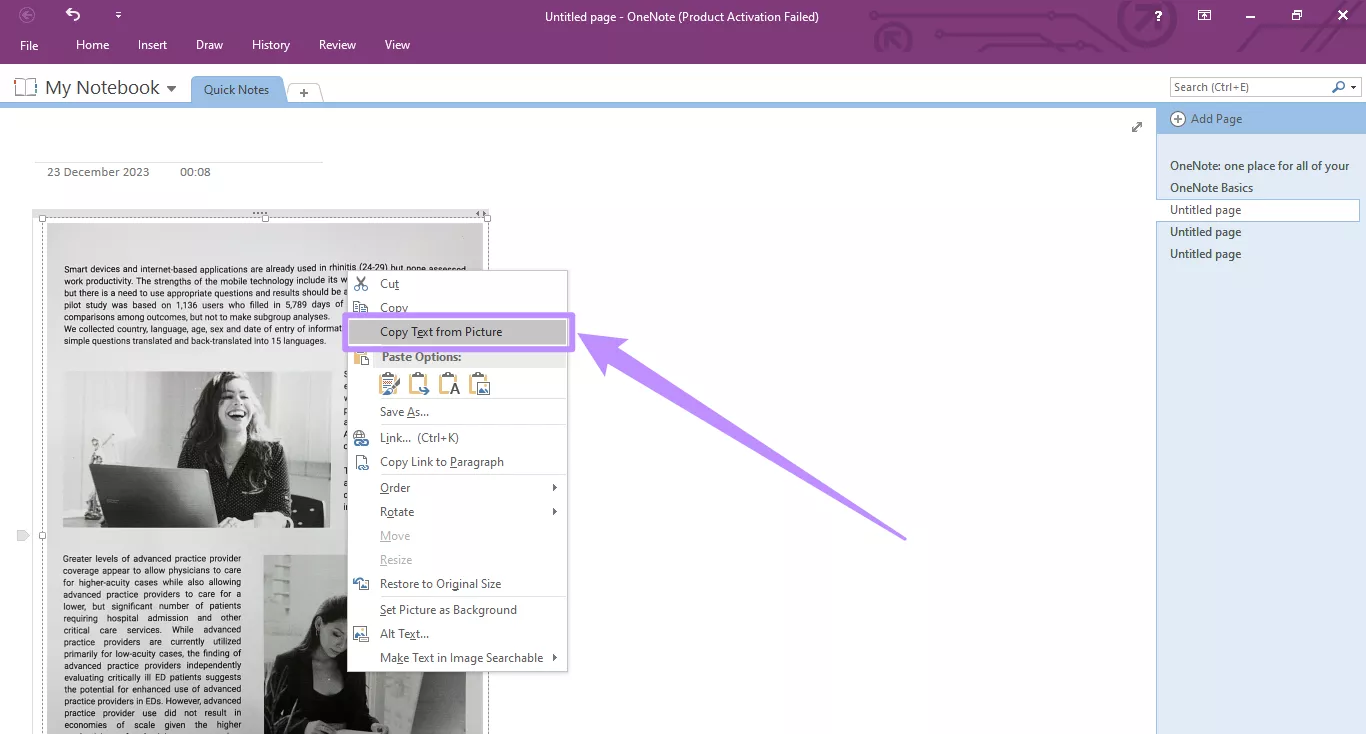Expand the Rotate submenu arrow
The image size is (1366, 734).
pos(555,512)
